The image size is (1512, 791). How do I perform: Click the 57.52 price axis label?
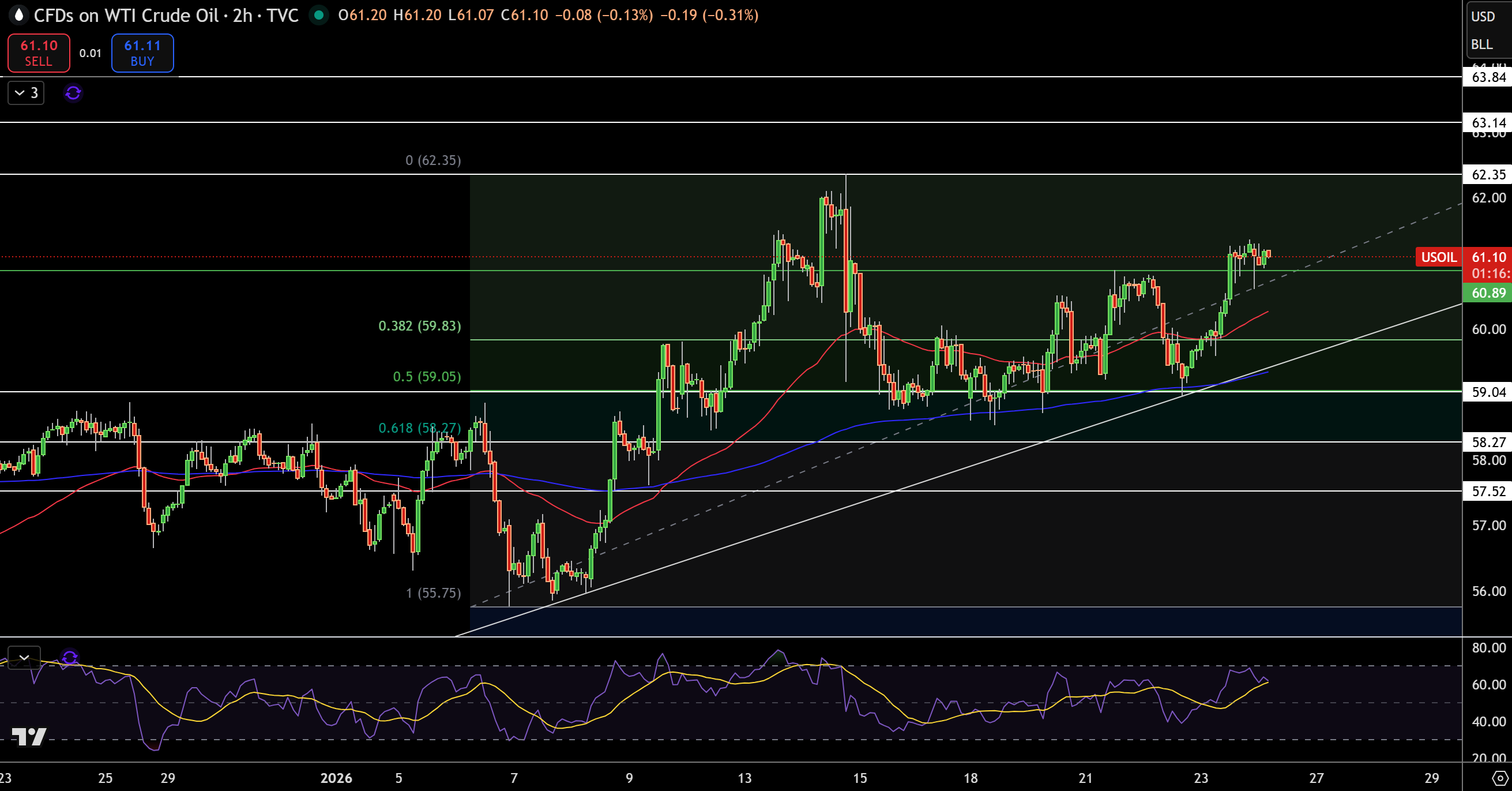pyautogui.click(x=1488, y=492)
